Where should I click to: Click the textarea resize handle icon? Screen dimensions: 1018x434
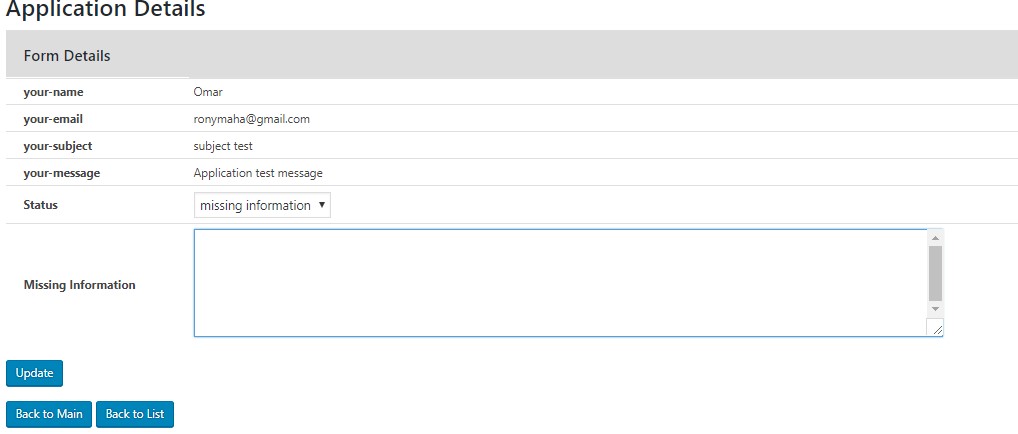pyautogui.click(x=936, y=328)
